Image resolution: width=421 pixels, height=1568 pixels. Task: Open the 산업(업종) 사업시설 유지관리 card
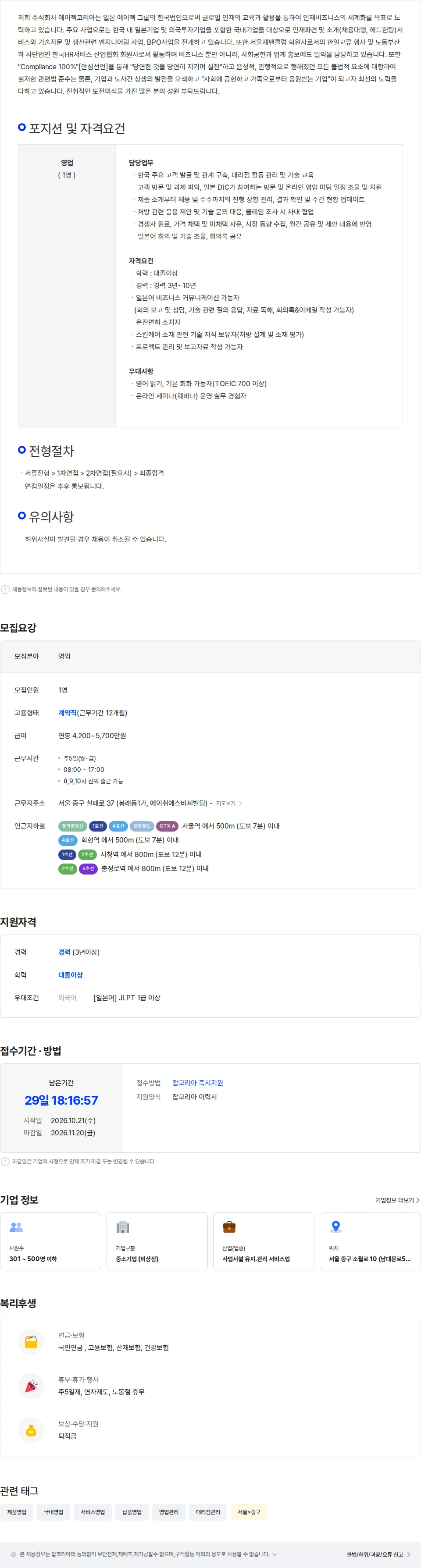(264, 1241)
